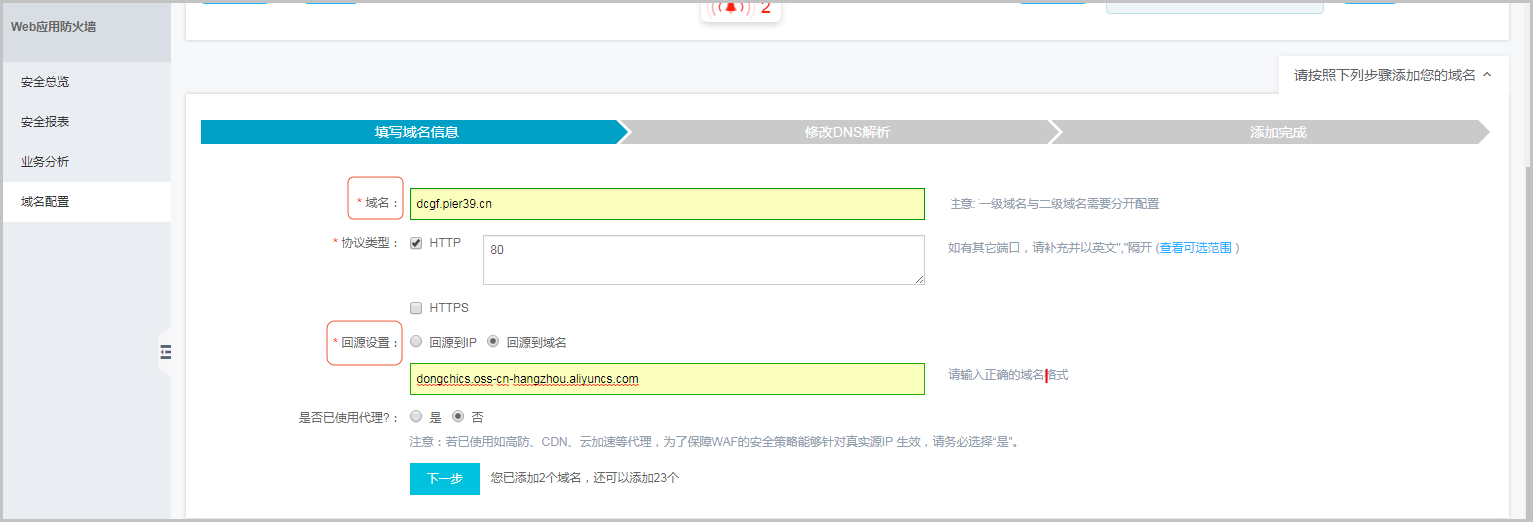This screenshot has width=1533, height=522.
Task: Select 是 for proxy already in use
Action: (416, 417)
